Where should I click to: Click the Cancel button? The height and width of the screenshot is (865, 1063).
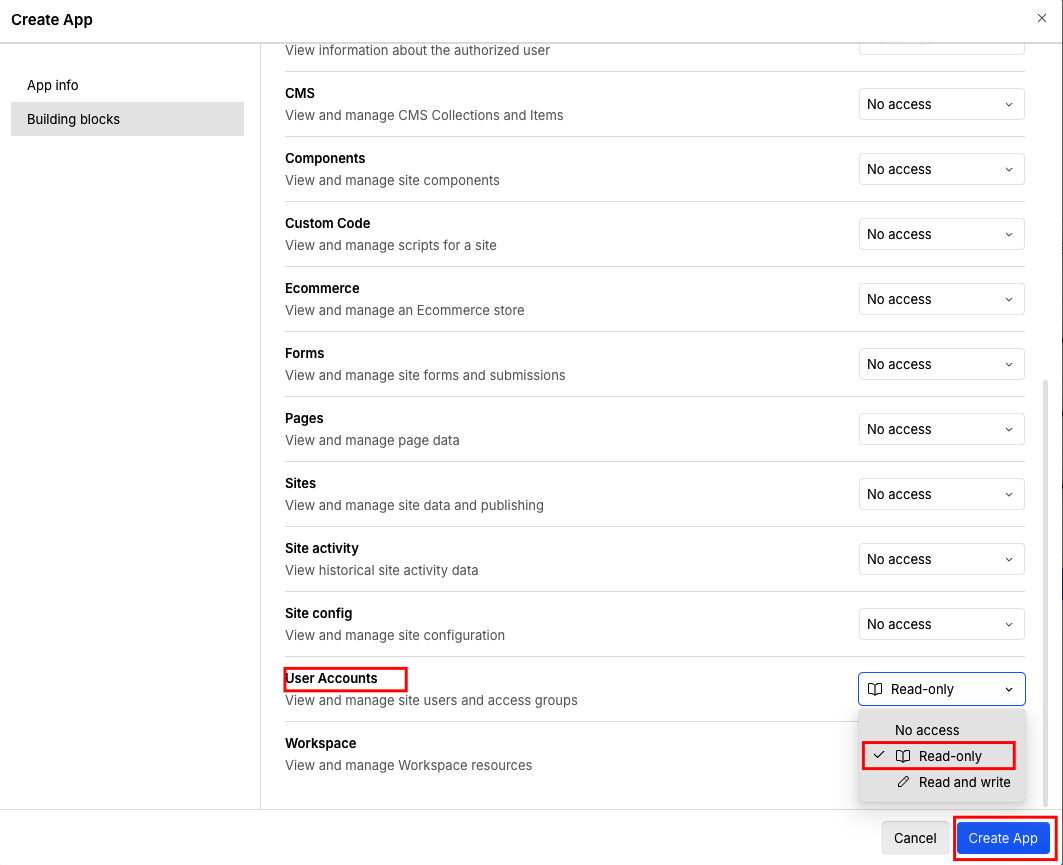point(914,838)
